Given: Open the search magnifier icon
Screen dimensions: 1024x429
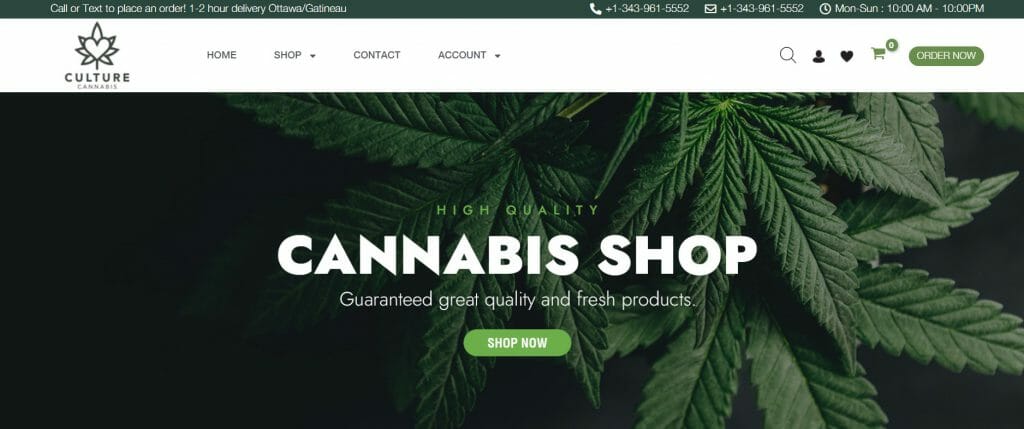Looking at the screenshot, I should [x=788, y=56].
